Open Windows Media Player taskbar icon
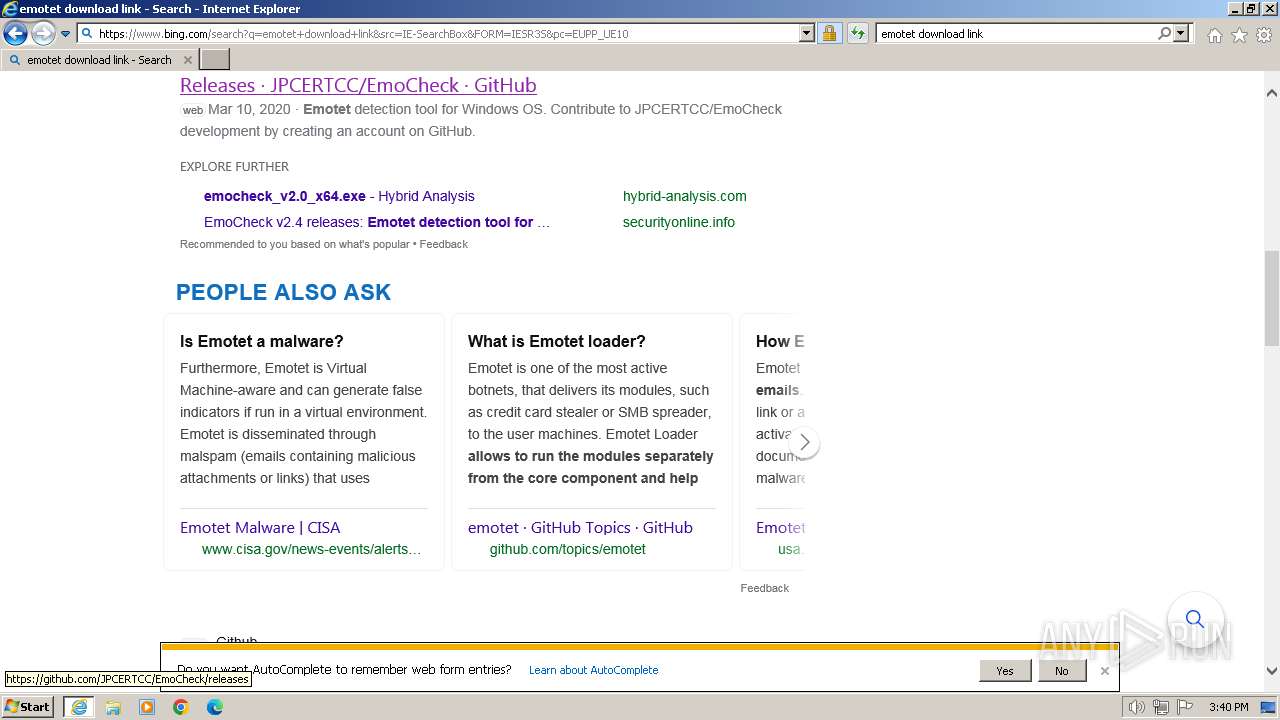 coord(147,707)
